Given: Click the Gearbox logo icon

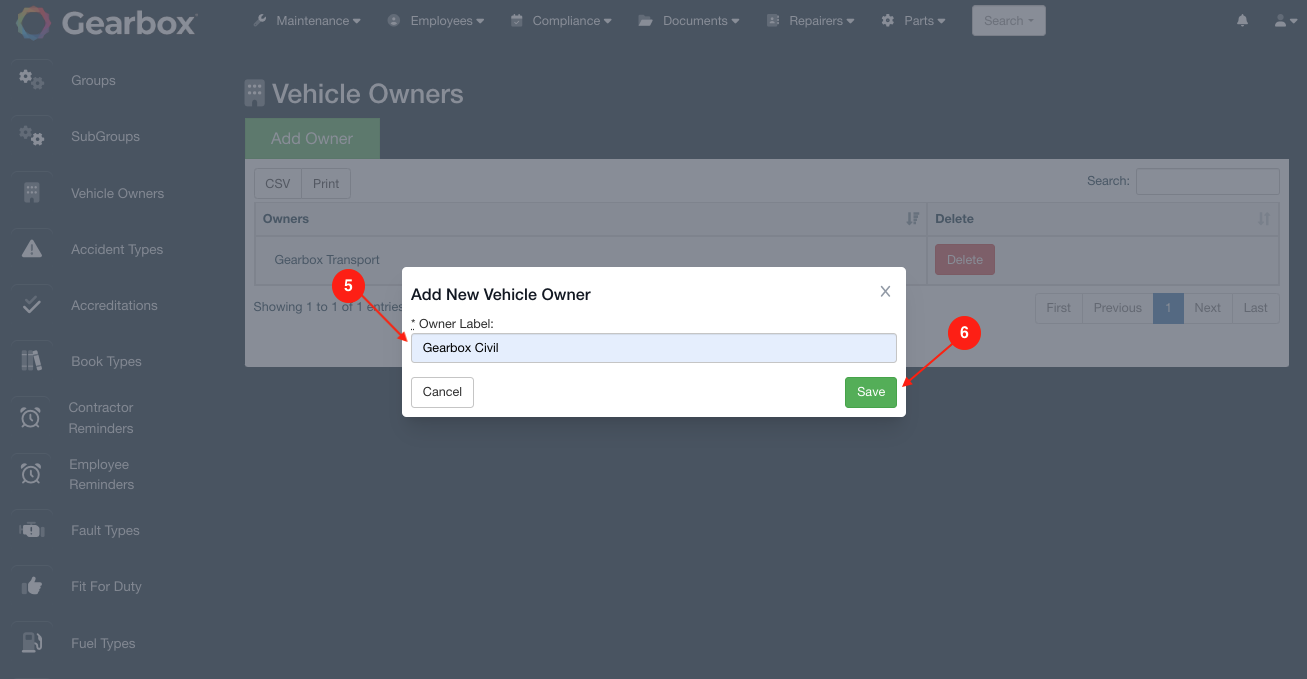Looking at the screenshot, I should [34, 22].
